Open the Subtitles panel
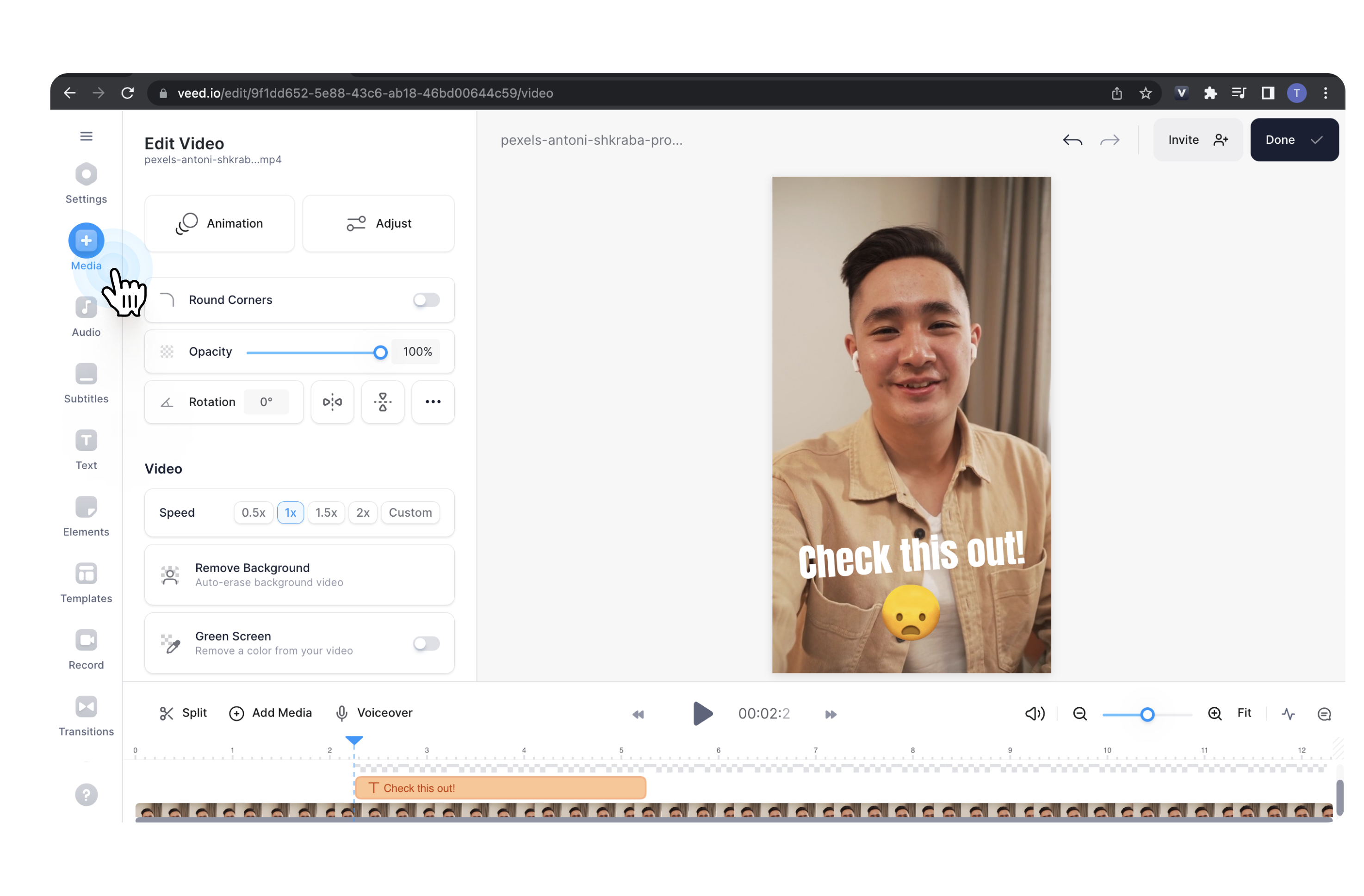 coord(86,384)
